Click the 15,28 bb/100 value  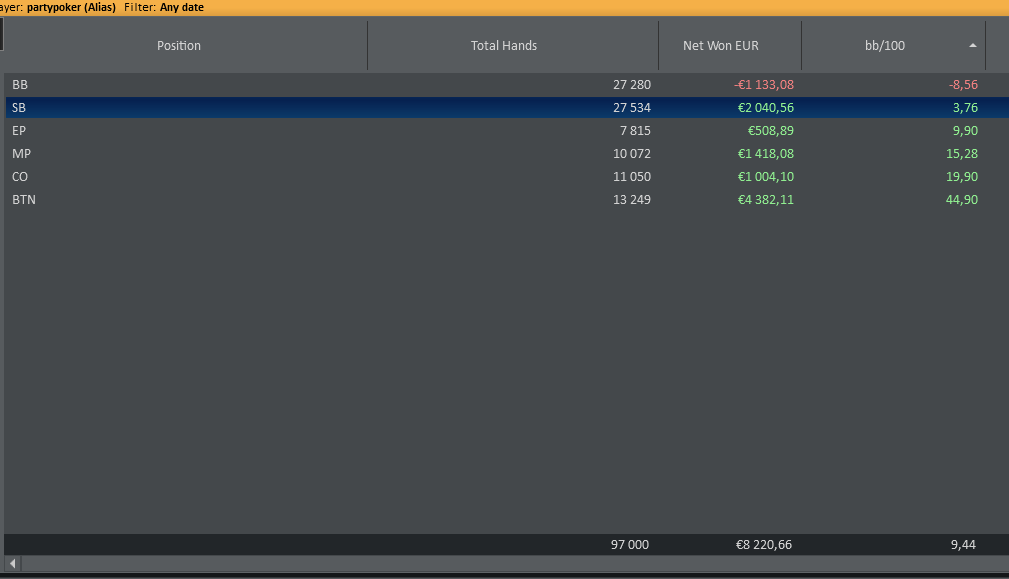coord(962,154)
